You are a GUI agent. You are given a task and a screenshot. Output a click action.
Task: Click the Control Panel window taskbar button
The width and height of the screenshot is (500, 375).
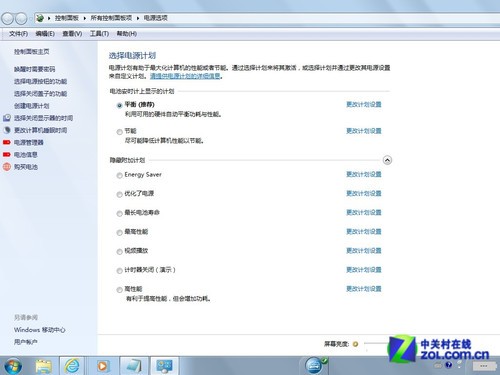coord(164,366)
